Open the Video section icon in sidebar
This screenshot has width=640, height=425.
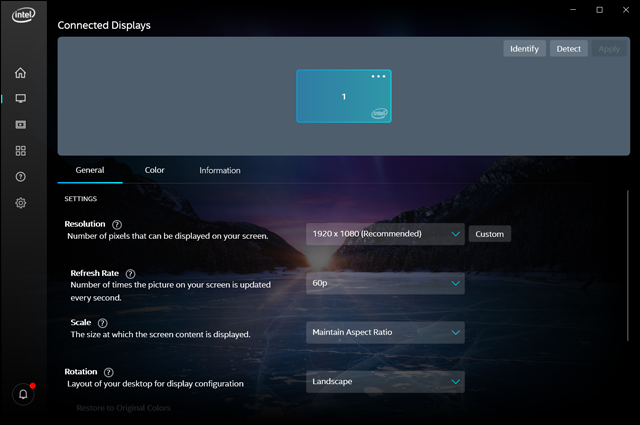point(20,125)
